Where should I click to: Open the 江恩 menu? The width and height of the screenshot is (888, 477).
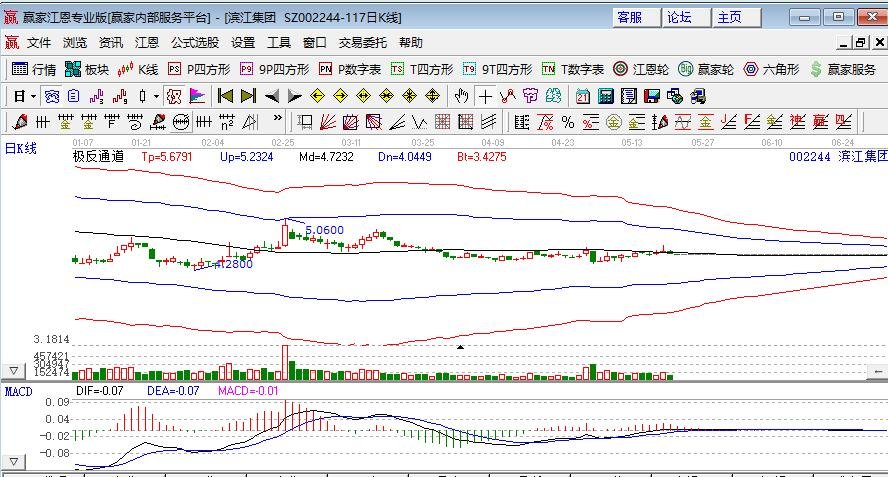coord(147,42)
